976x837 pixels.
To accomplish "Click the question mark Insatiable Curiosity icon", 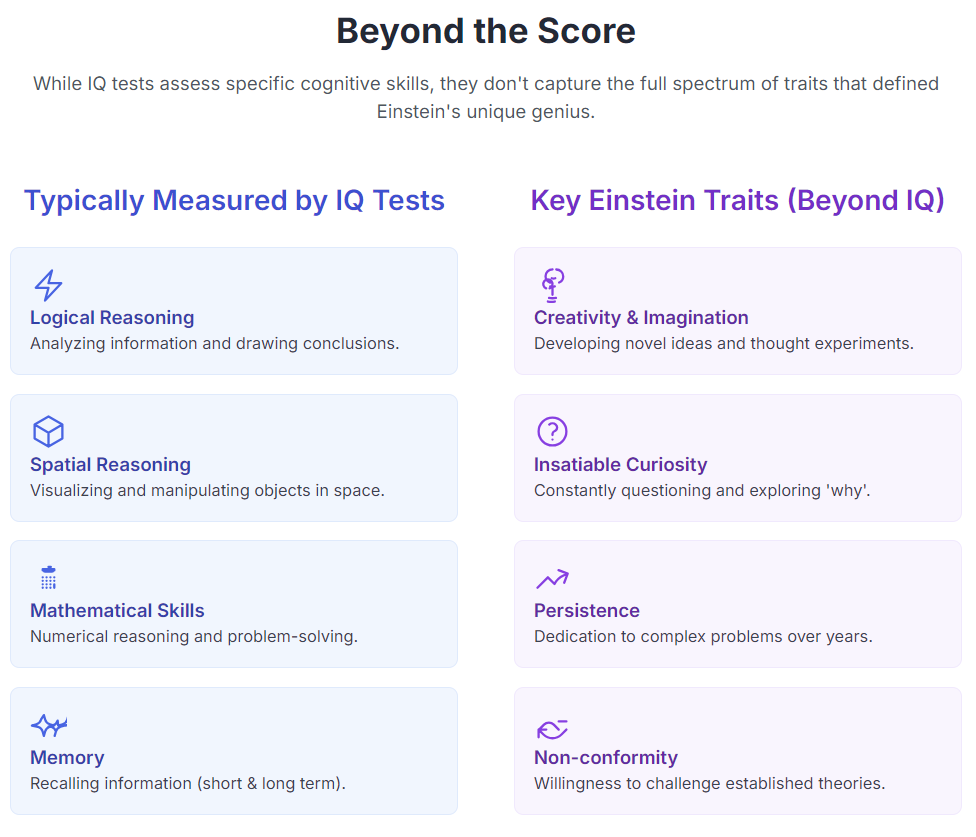I will pos(552,432).
